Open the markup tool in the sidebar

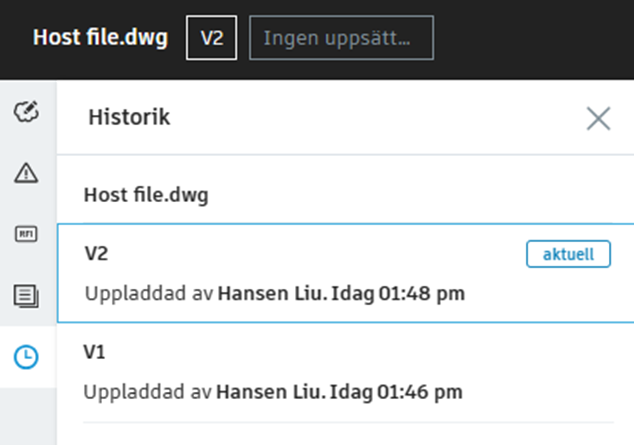(x=27, y=112)
